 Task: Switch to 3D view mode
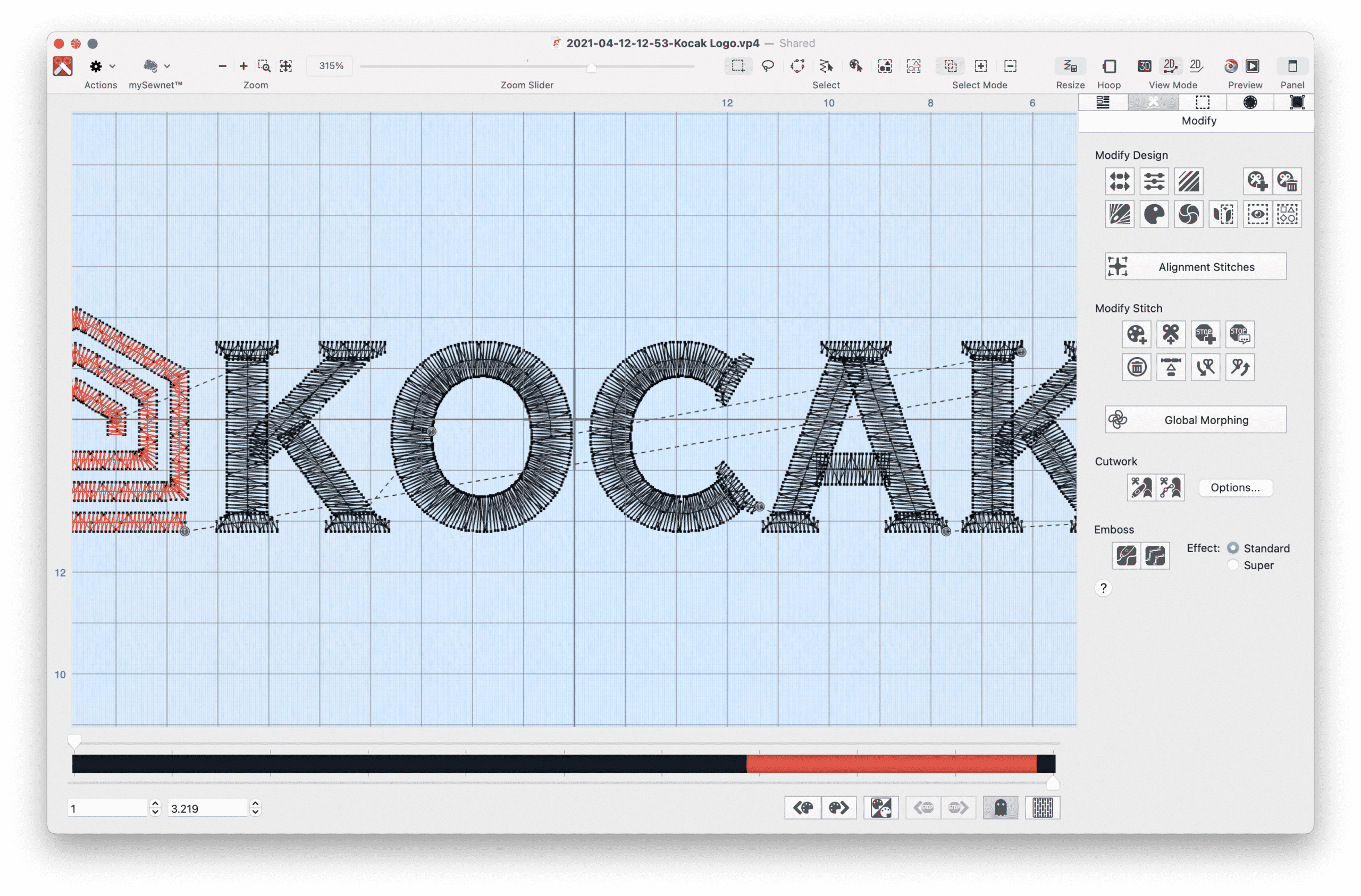(x=1144, y=66)
